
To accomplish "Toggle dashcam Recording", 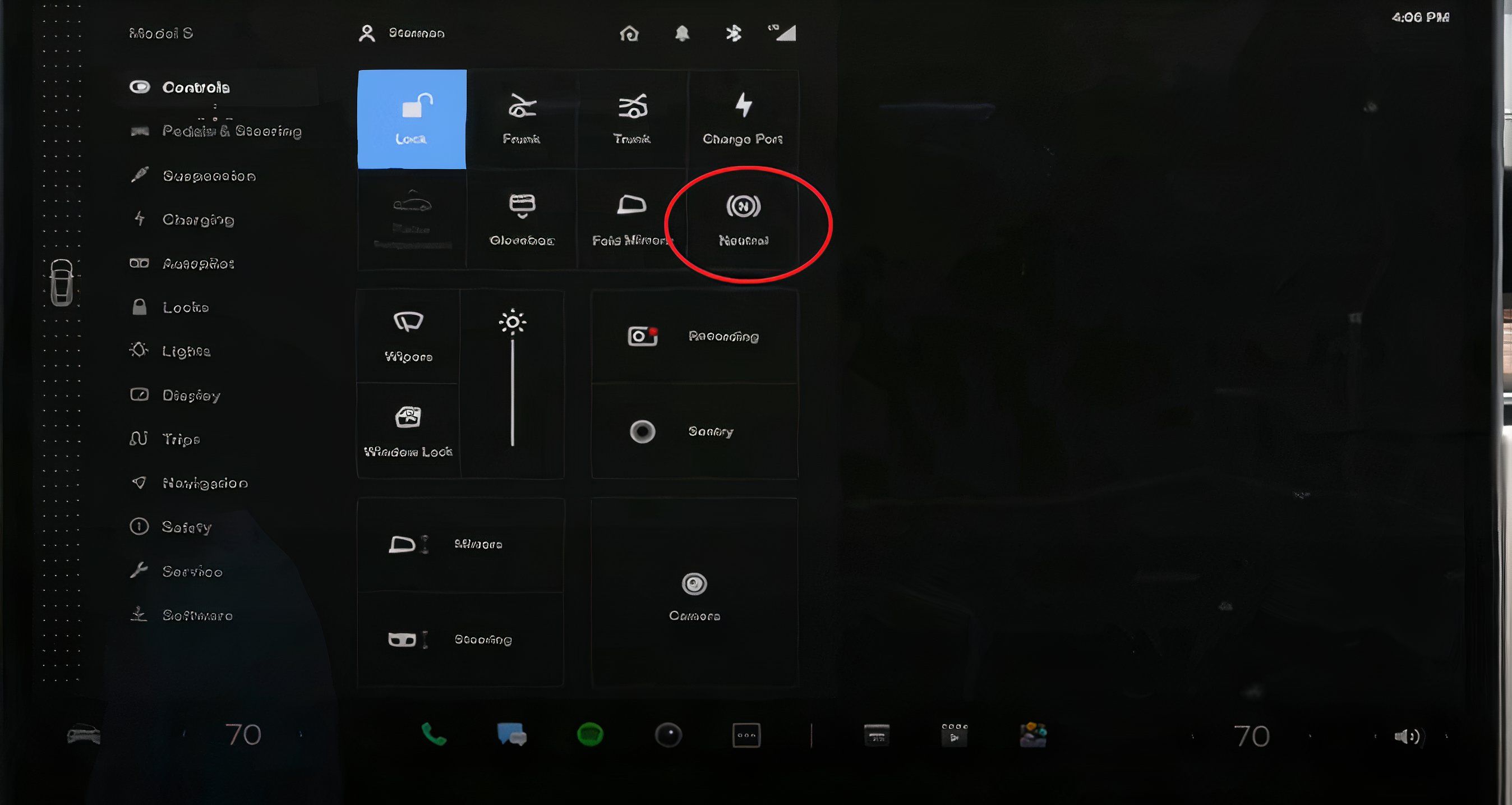I will (x=694, y=337).
